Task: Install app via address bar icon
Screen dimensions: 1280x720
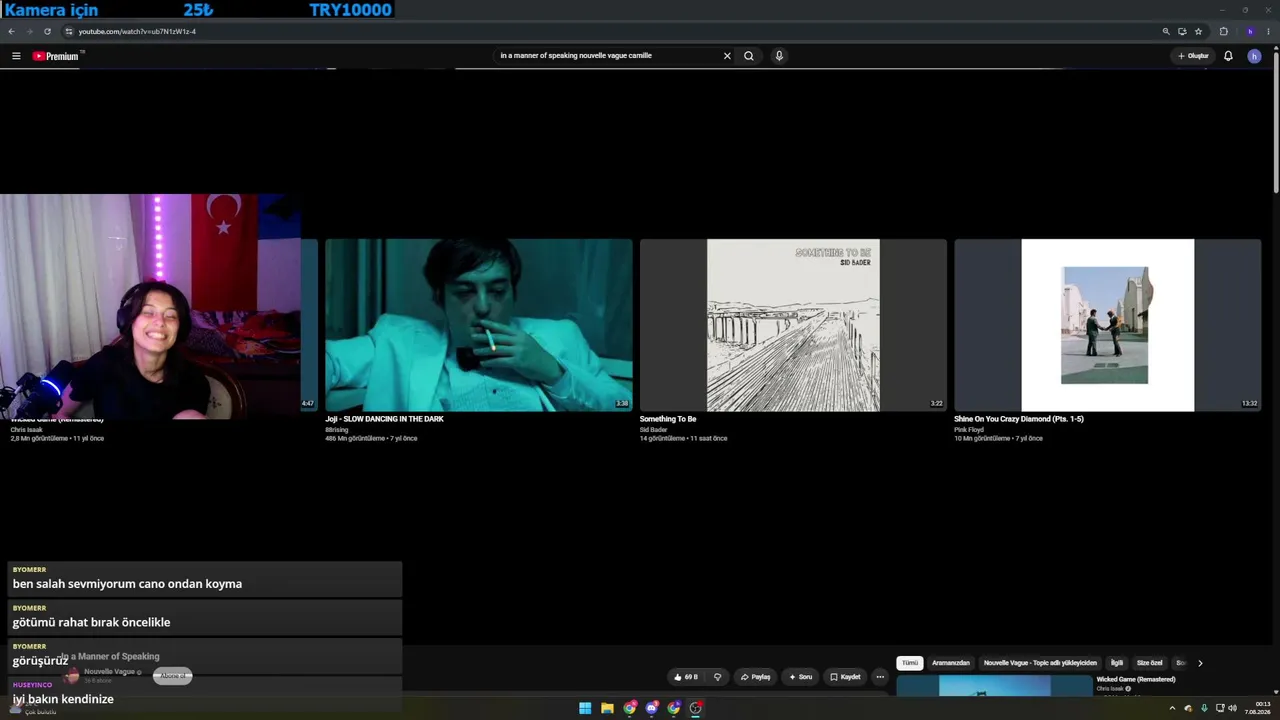Action: 1182,31
